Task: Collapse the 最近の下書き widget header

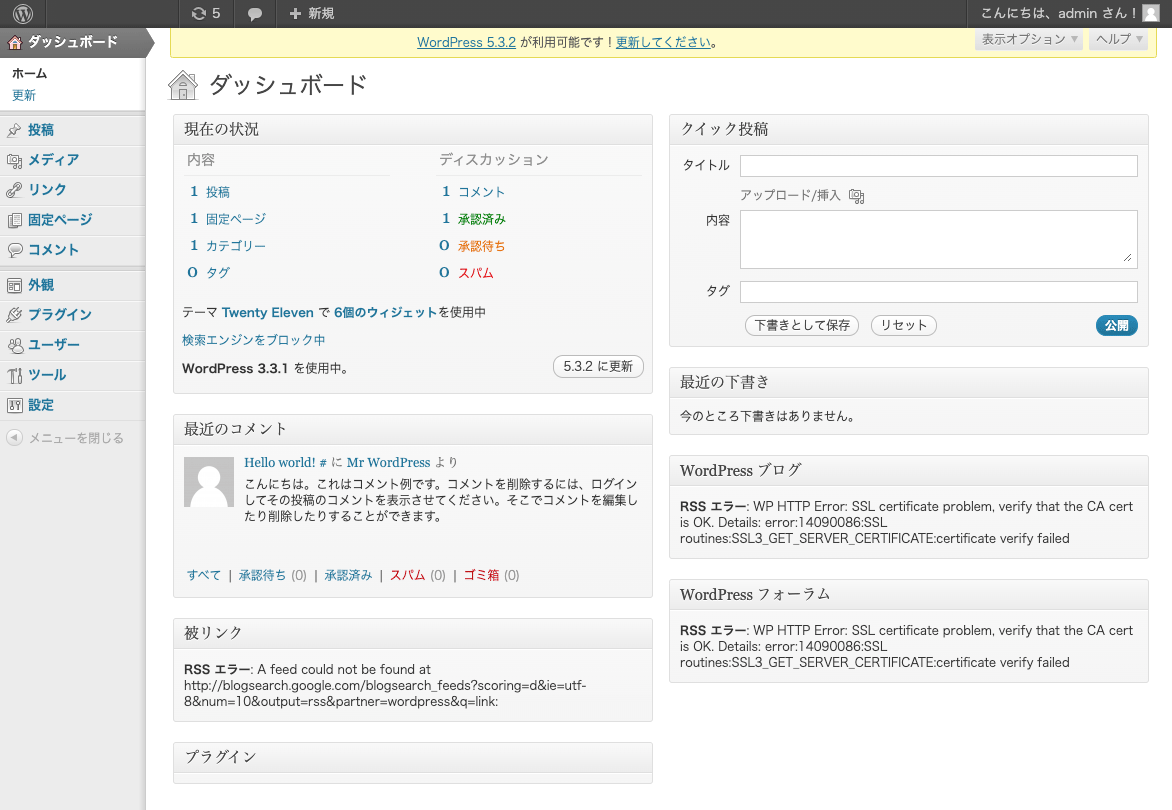Action: [x=909, y=382]
